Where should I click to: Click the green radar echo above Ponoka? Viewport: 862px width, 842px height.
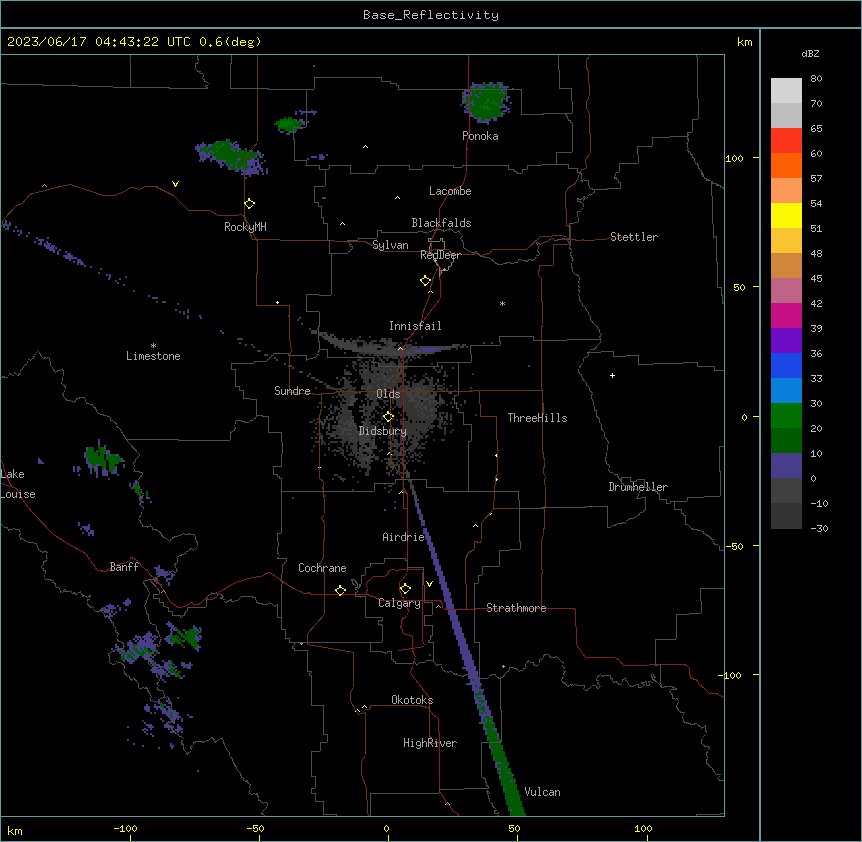[486, 102]
